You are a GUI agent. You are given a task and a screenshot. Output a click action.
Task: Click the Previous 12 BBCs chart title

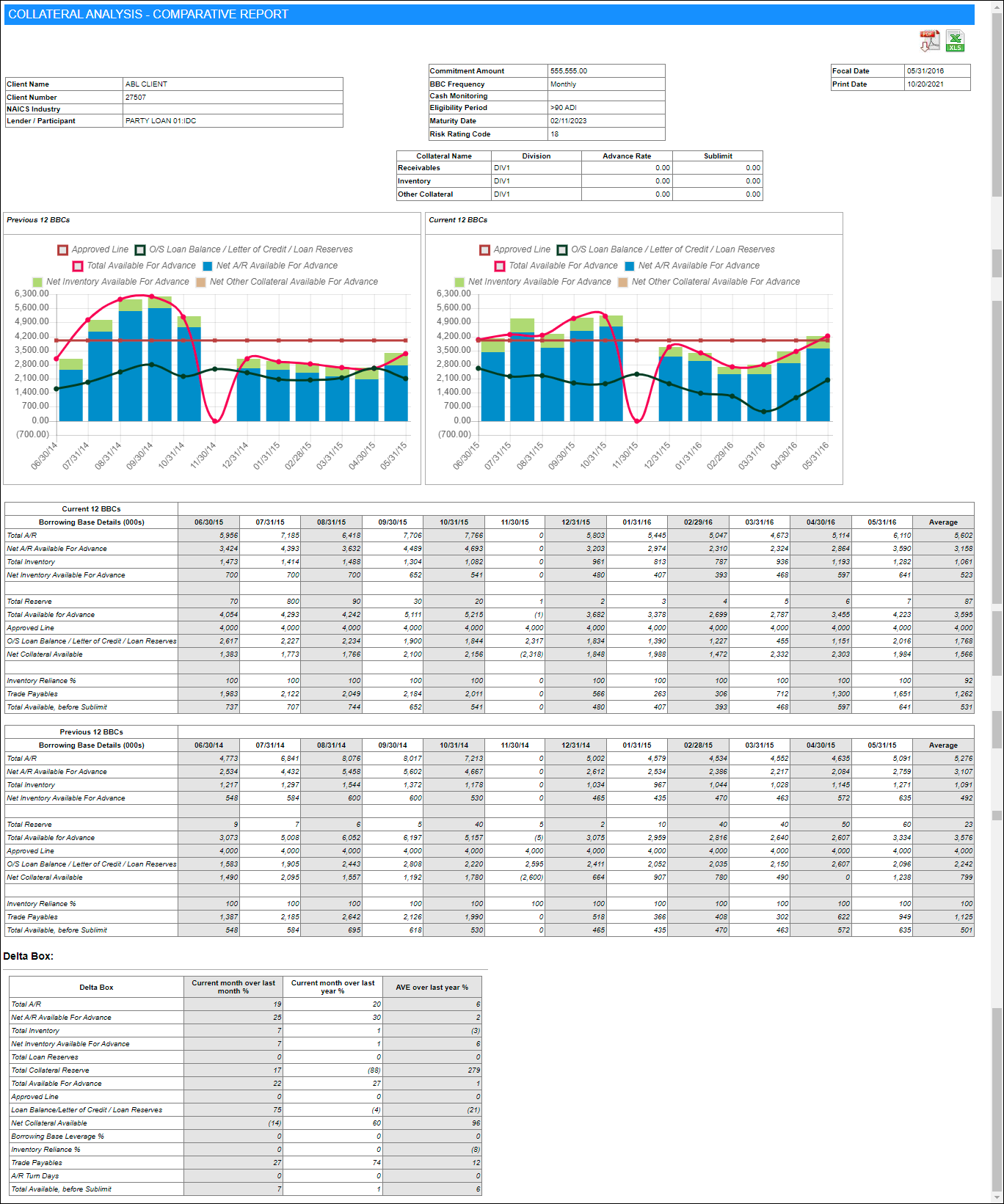click(38, 220)
